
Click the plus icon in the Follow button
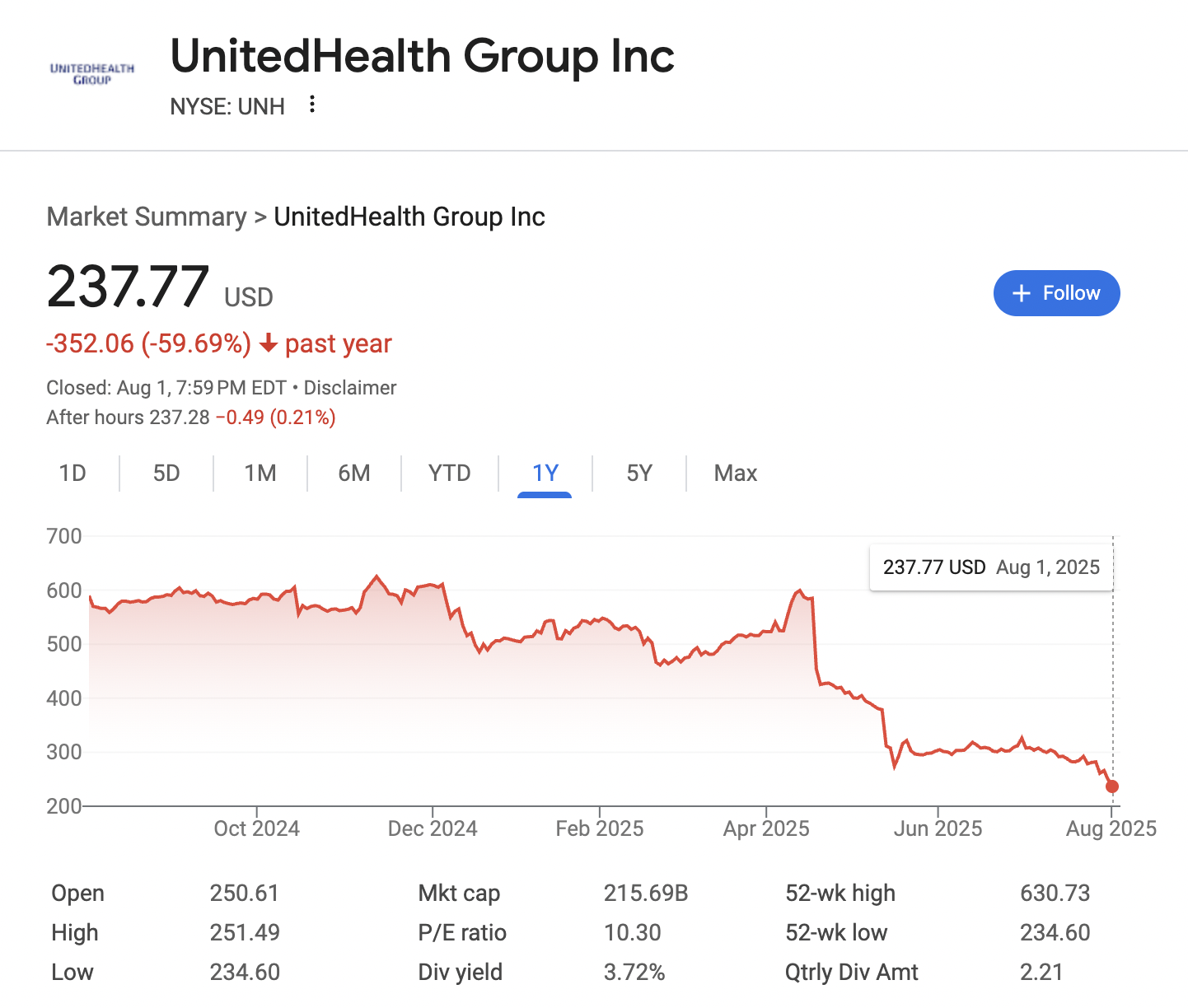pyautogui.click(x=1022, y=293)
